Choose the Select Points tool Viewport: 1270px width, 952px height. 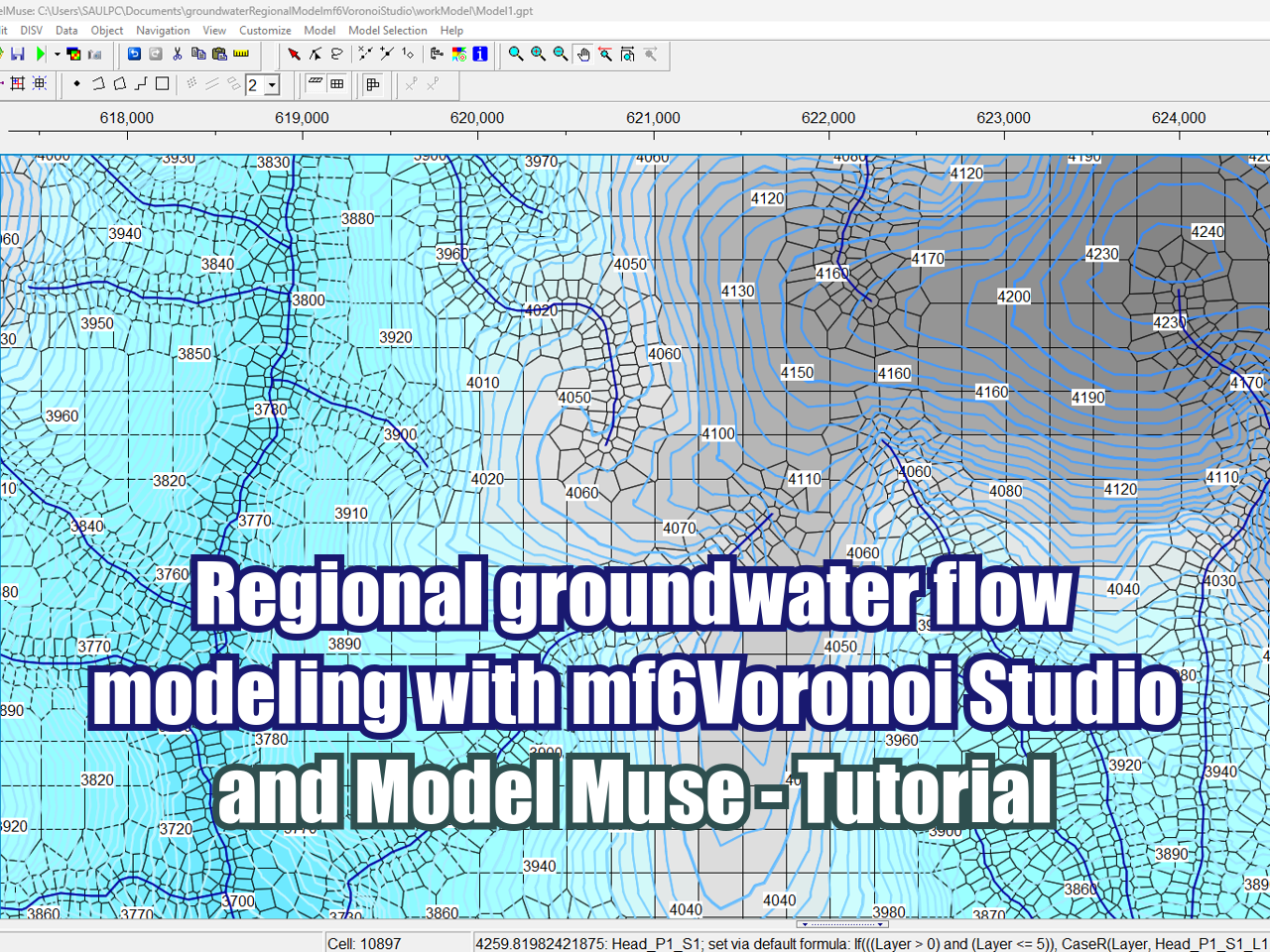point(316,54)
